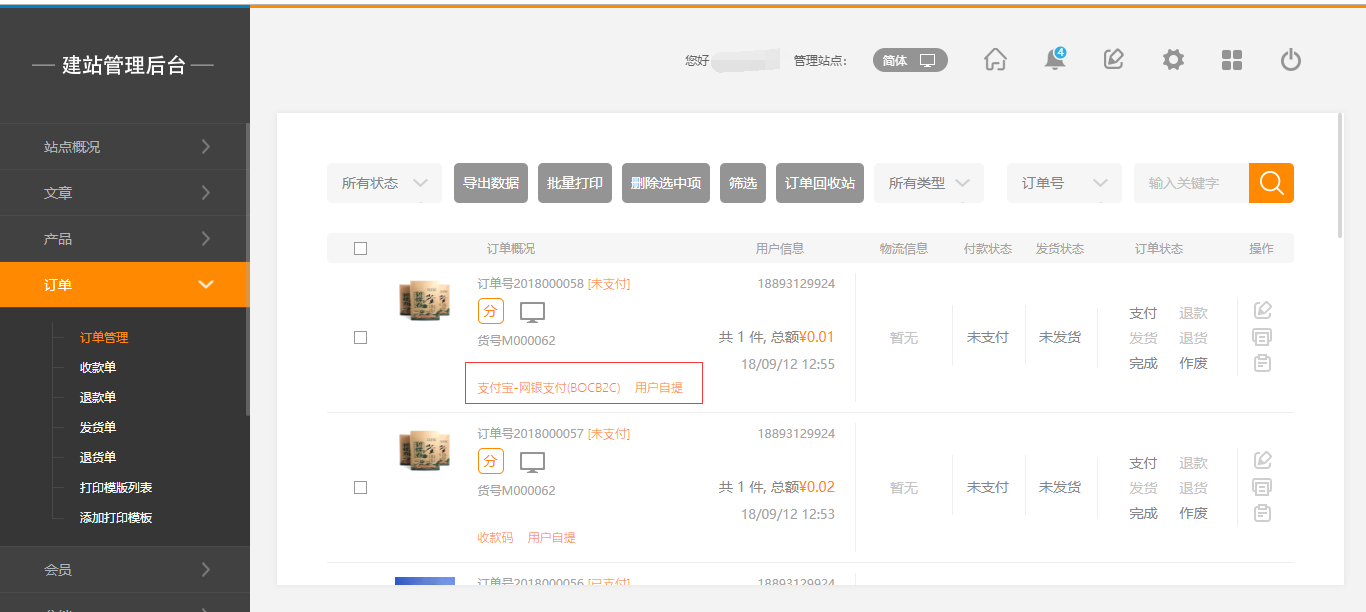The image size is (1366, 612).
Task: Click the 输入关键字 search input field
Action: point(1190,183)
